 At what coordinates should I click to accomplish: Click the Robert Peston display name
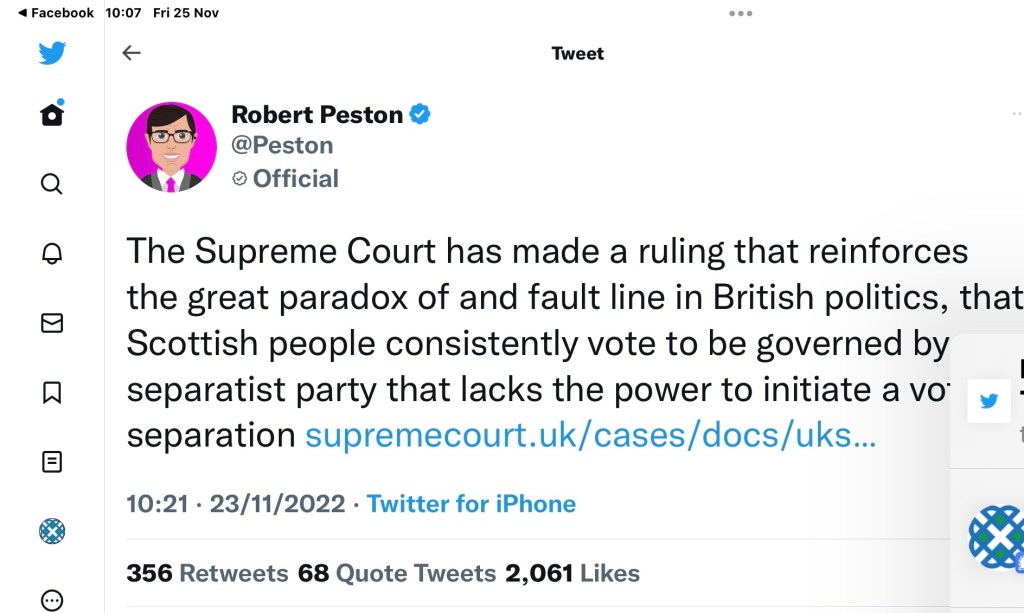coord(317,114)
